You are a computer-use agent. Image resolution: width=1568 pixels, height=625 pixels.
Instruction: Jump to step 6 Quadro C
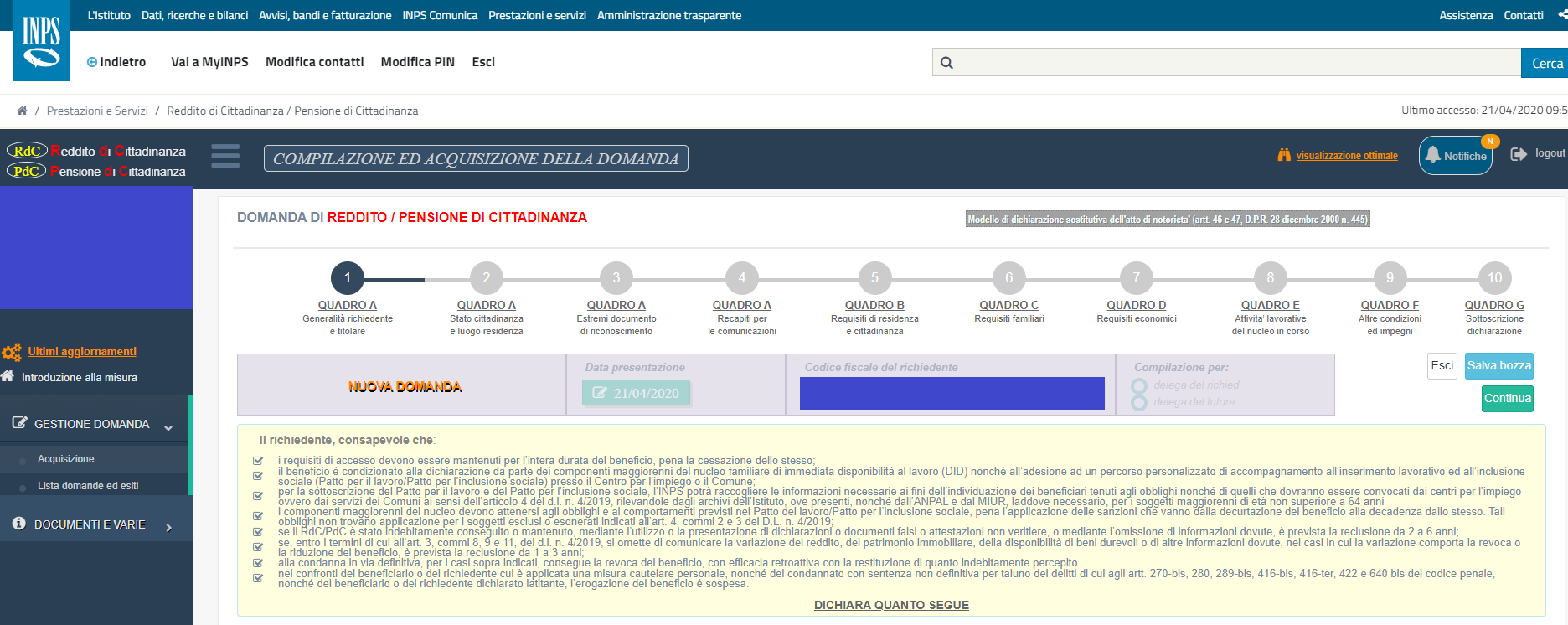(1009, 278)
